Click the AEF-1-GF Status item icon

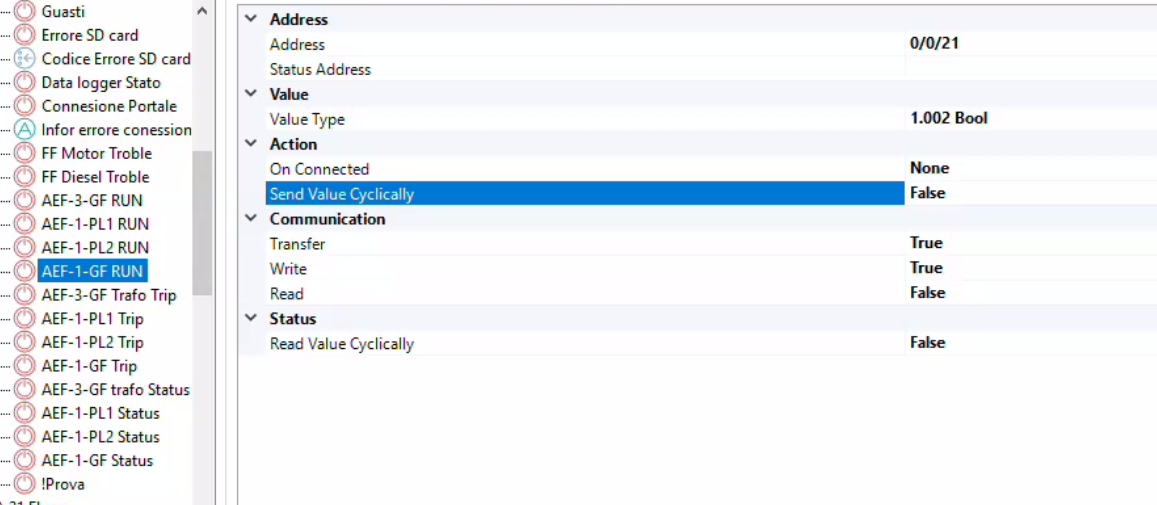[x=25, y=461]
